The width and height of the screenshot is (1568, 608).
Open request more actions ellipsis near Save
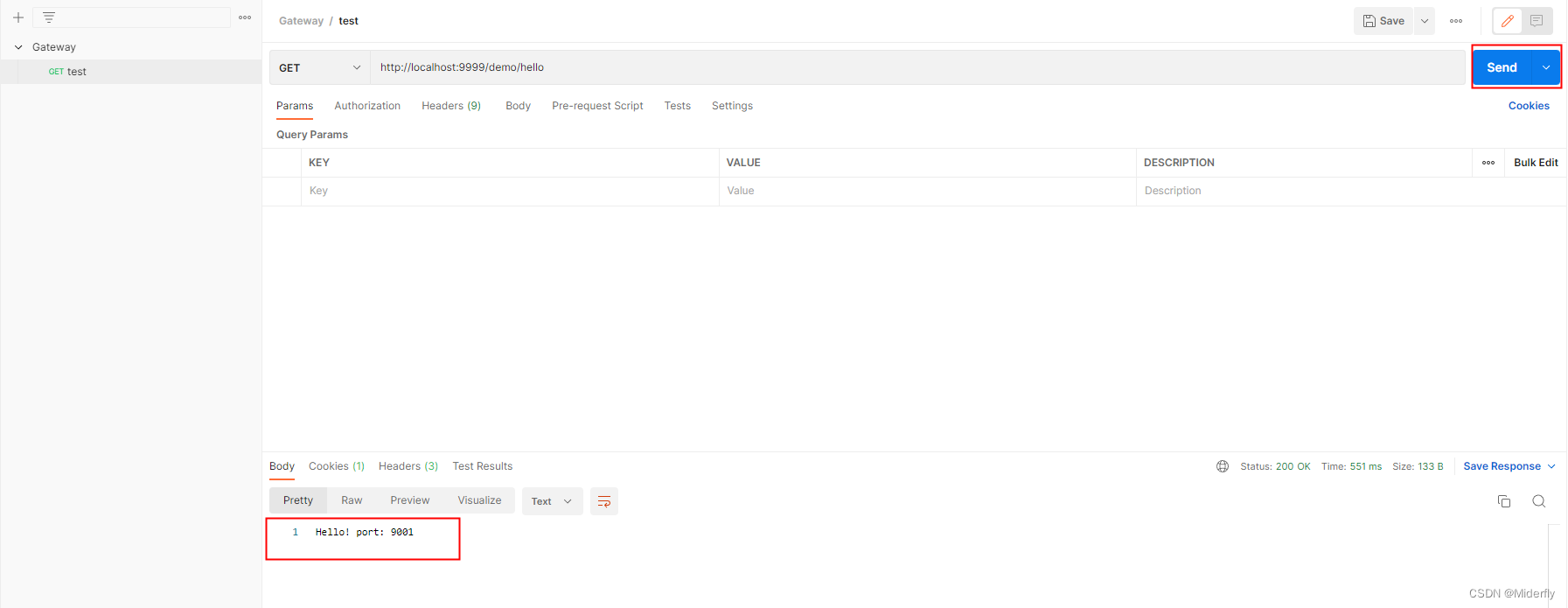coord(1456,21)
